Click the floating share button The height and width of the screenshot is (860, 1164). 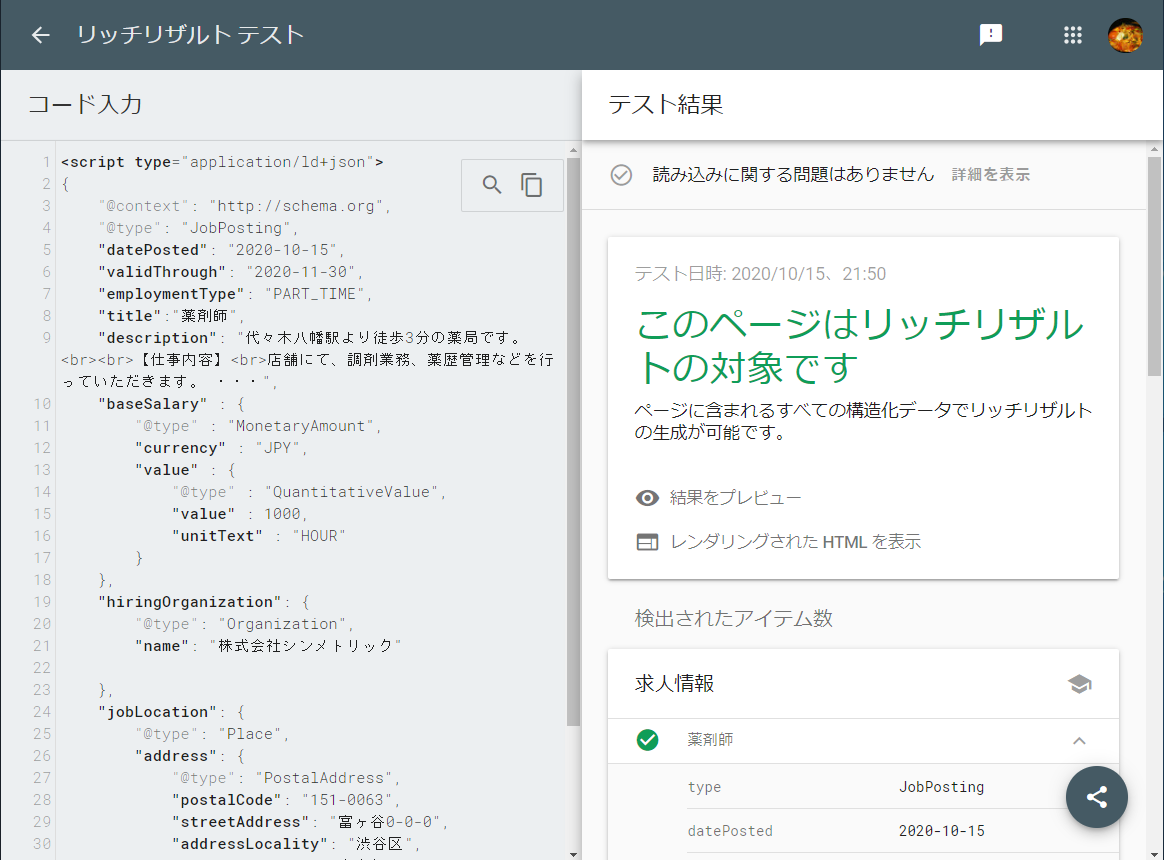1096,797
